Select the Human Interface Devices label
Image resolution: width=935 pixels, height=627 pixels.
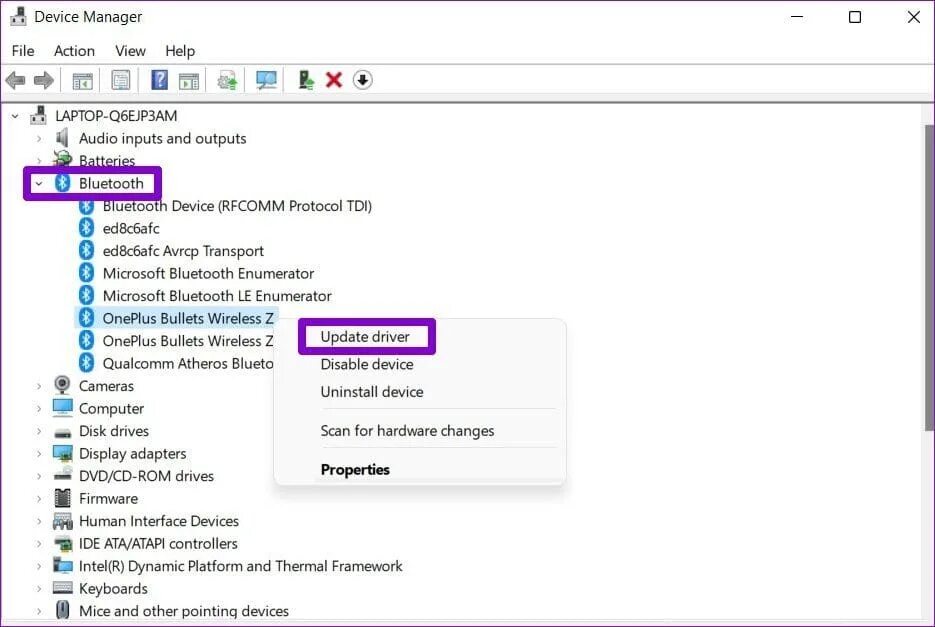(159, 521)
